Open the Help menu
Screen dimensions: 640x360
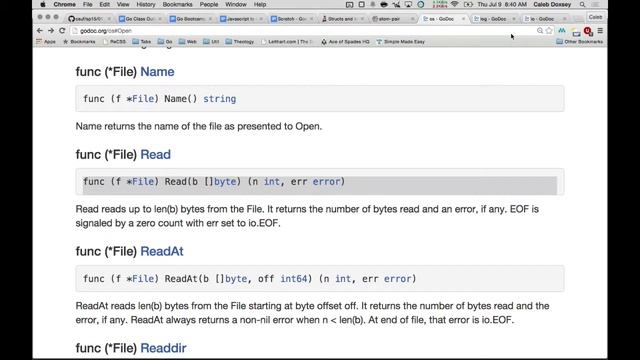pos(260,4)
